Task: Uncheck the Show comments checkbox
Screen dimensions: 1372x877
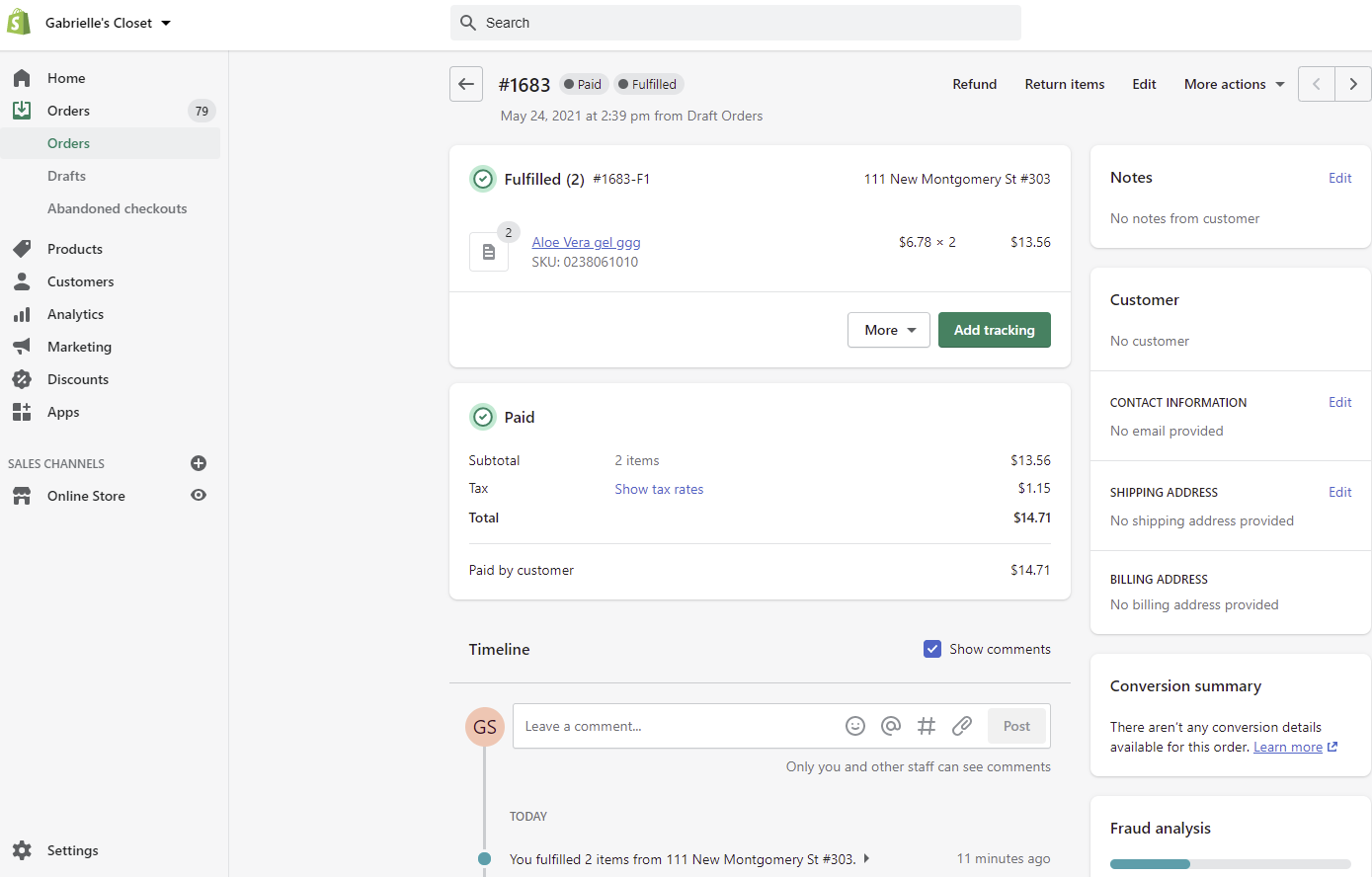Action: [932, 649]
